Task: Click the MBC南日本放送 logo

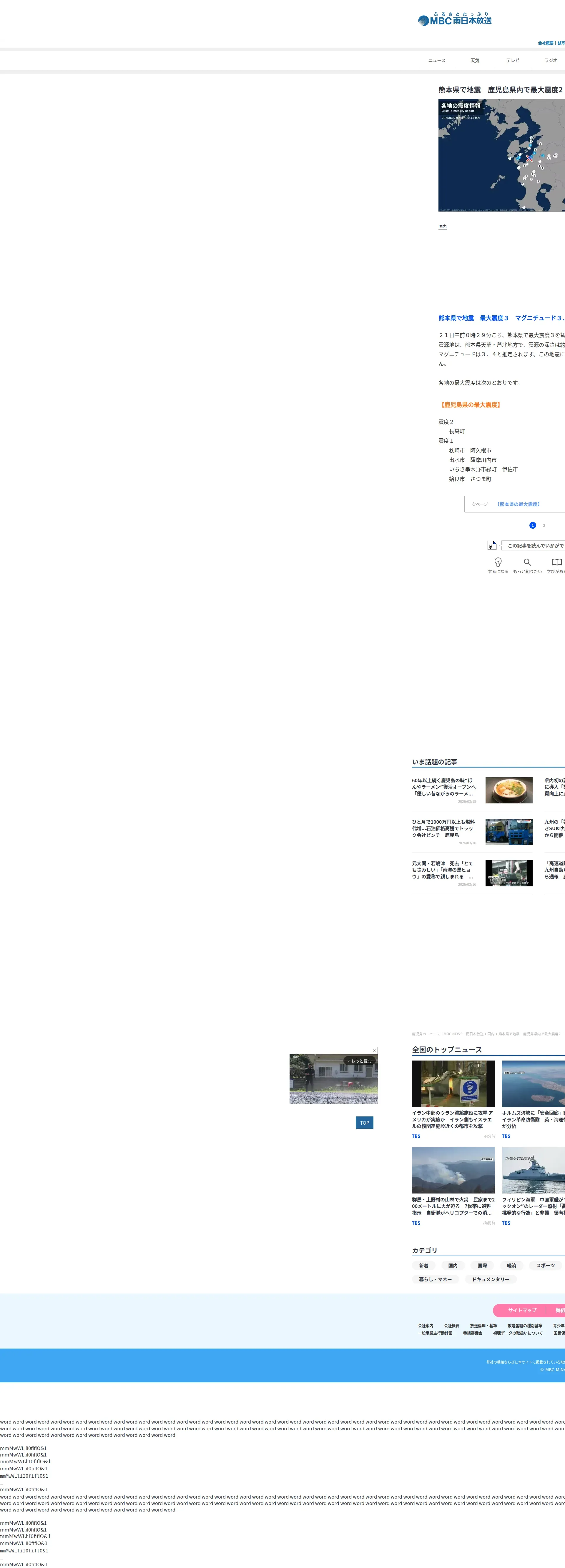Action: [455, 19]
